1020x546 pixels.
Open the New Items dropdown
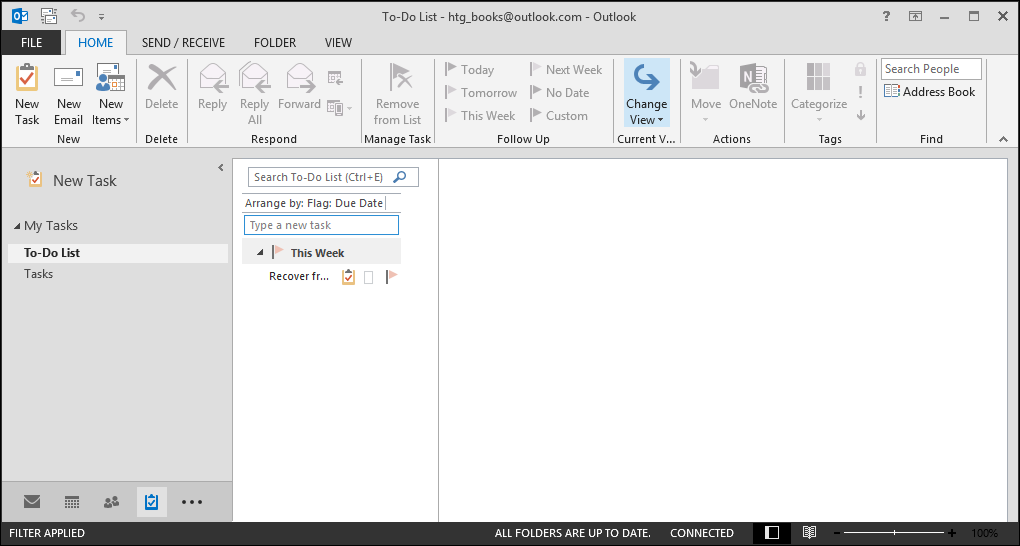tap(111, 94)
